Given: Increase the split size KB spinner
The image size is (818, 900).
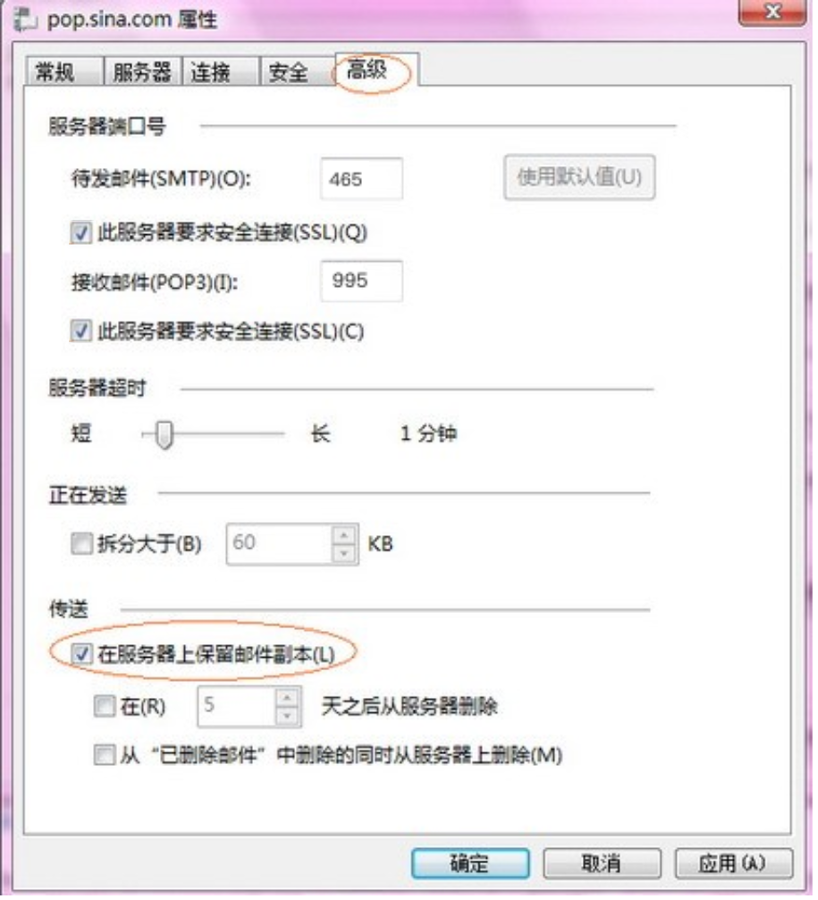Looking at the screenshot, I should click(344, 536).
